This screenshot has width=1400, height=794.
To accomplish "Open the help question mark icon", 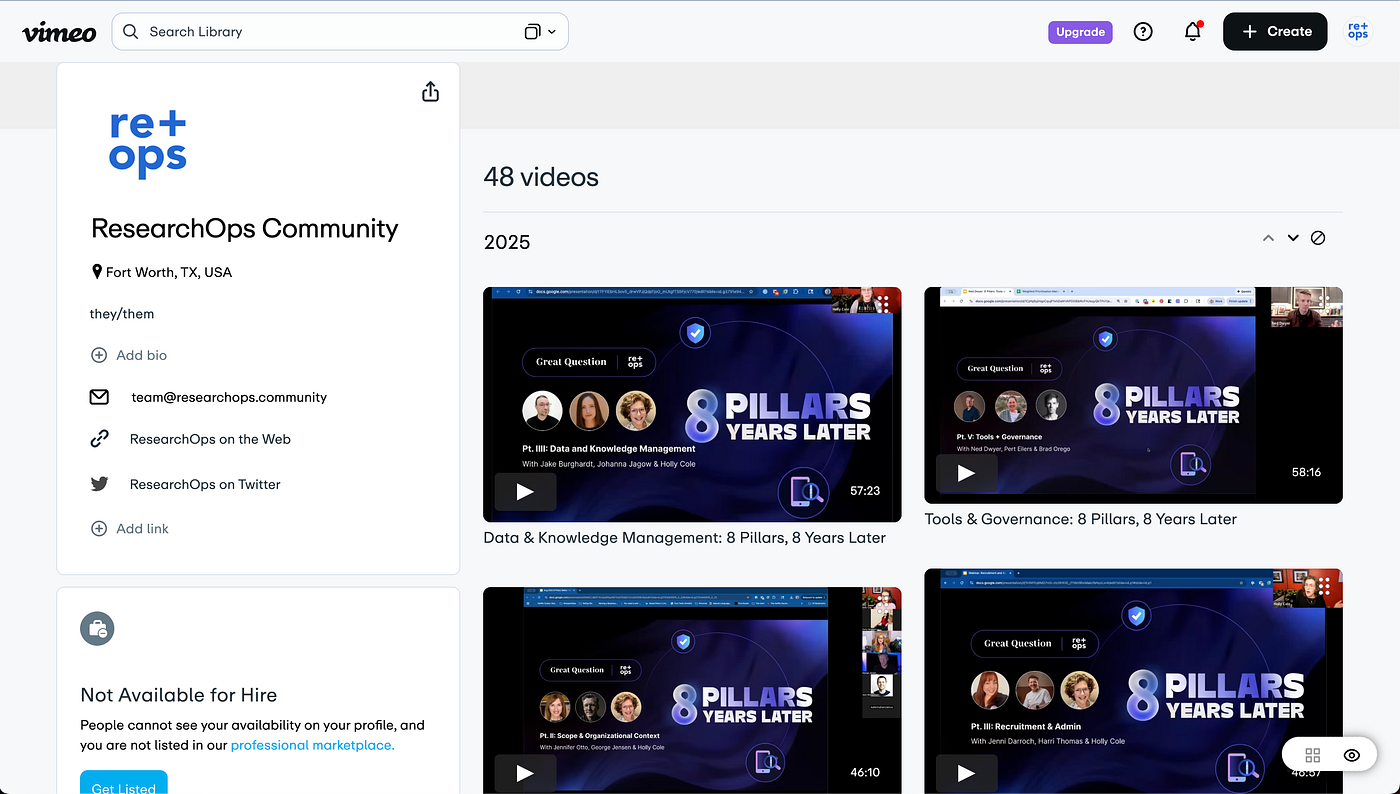I will click(x=1143, y=32).
